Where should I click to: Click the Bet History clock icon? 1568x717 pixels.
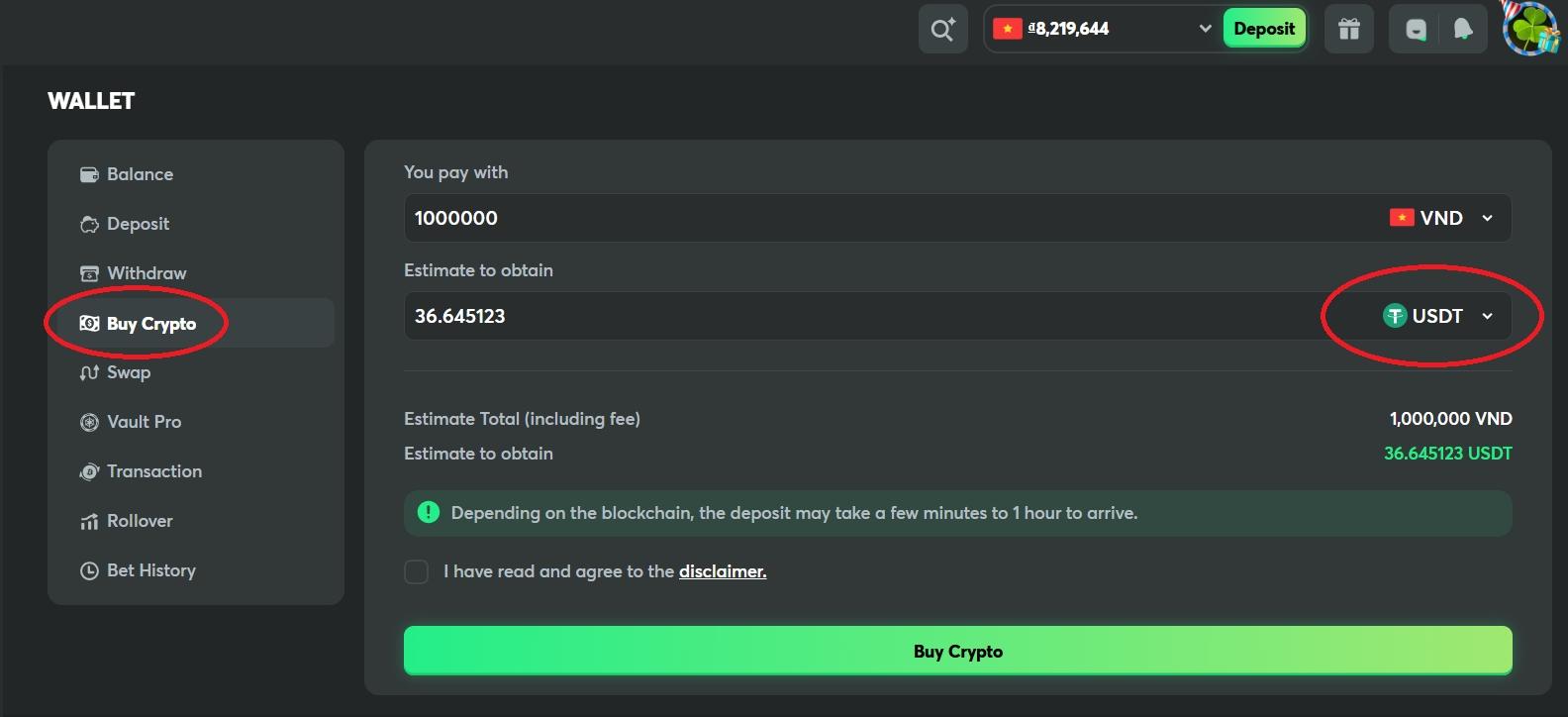click(x=89, y=570)
